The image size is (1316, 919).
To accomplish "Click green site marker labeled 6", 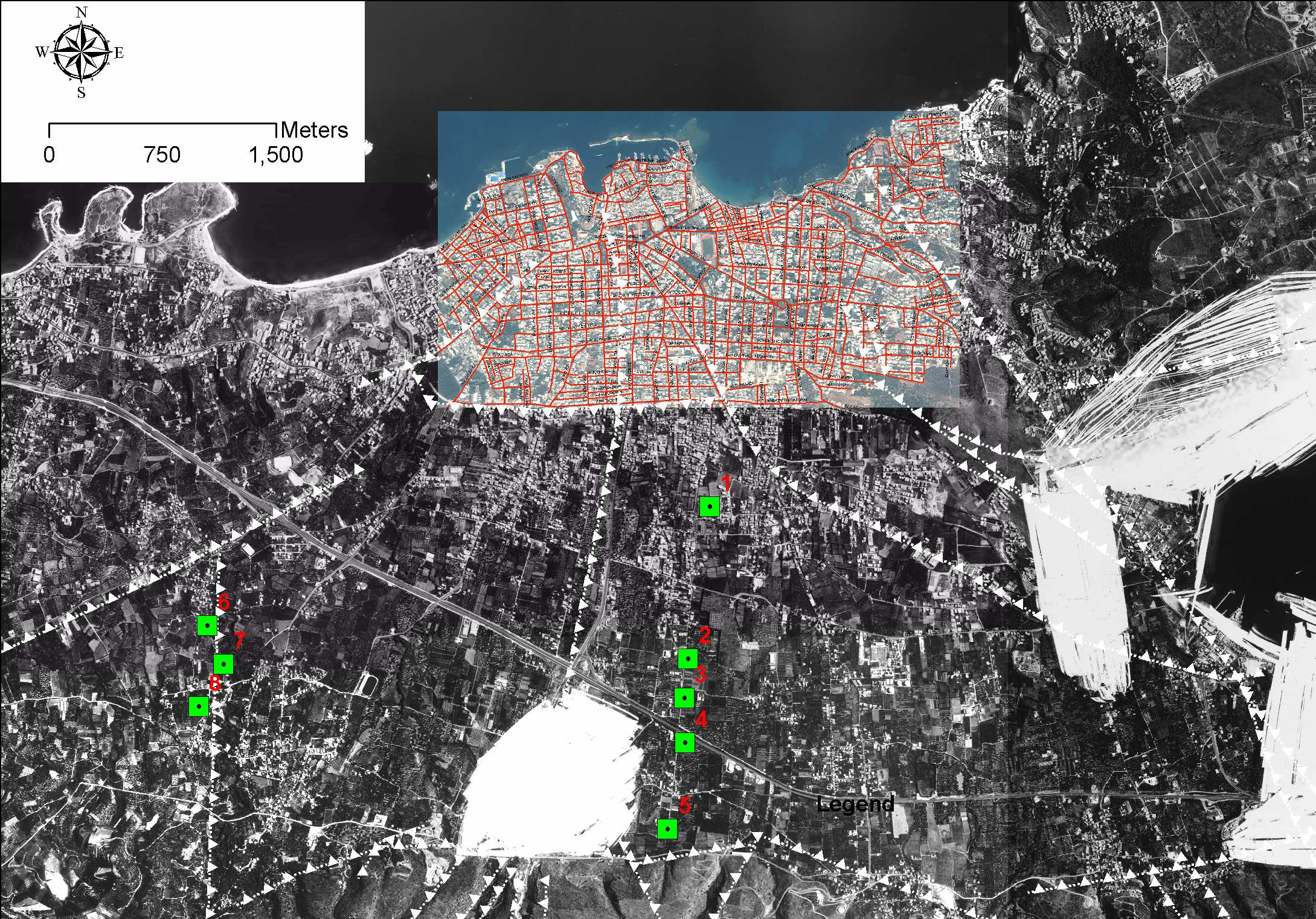I will pos(207,626).
